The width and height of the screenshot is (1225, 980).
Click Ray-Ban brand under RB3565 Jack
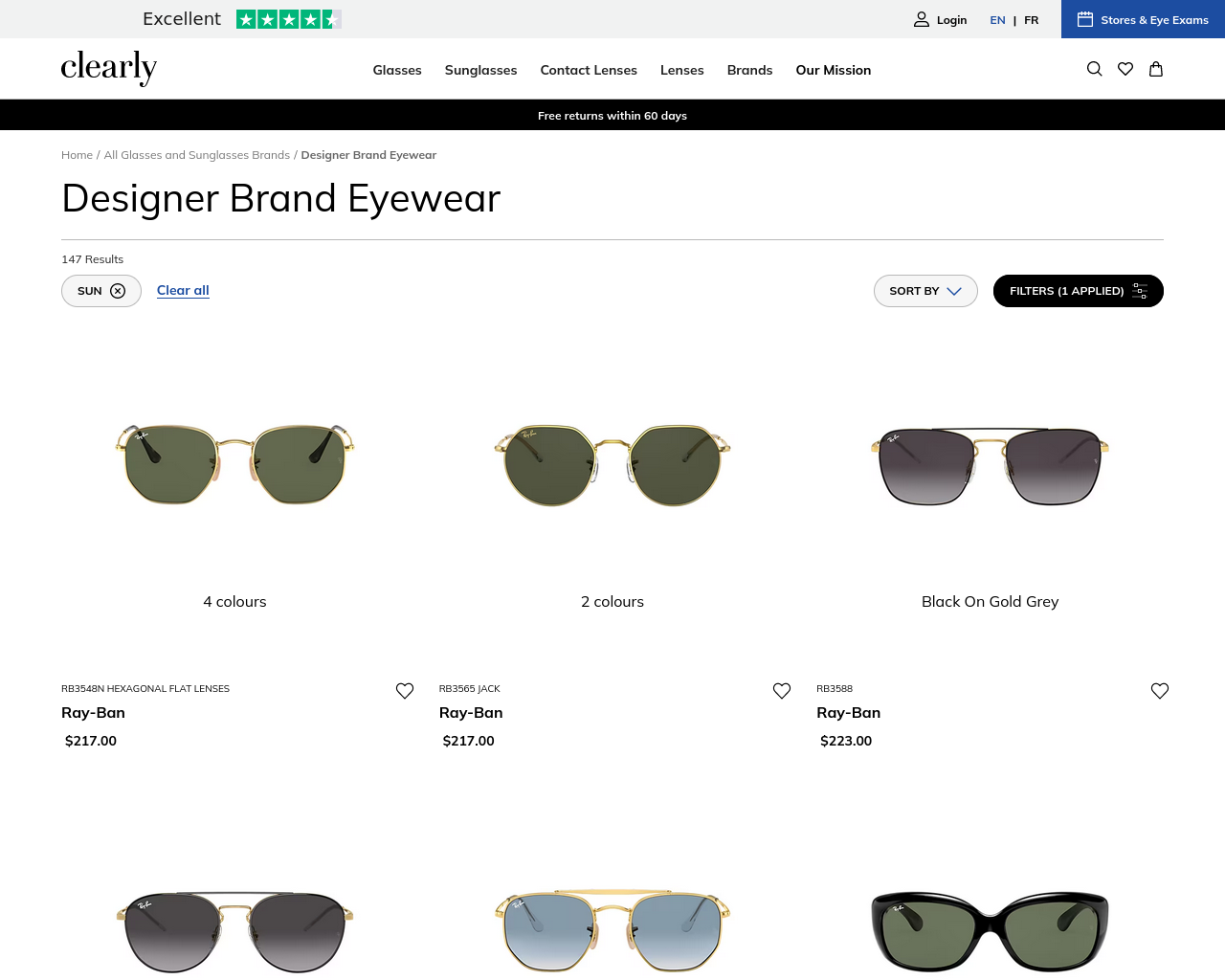tap(471, 713)
